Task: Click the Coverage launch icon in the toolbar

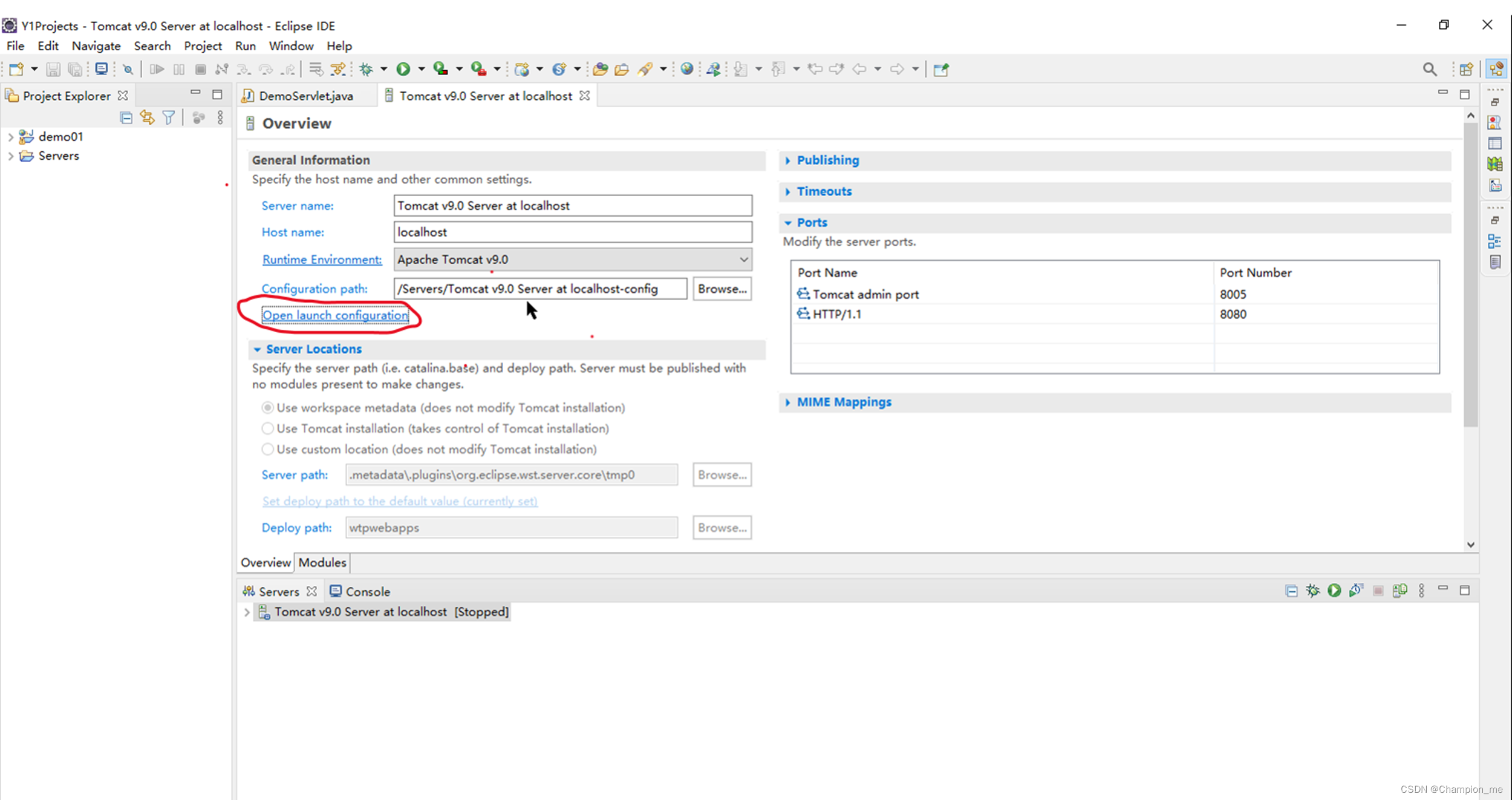Action: pyautogui.click(x=441, y=70)
